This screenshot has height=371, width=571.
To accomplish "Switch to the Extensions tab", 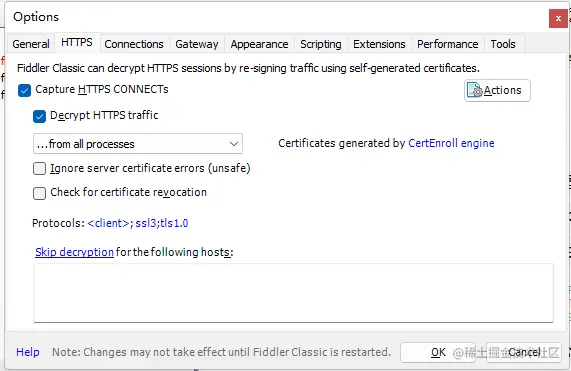I will 379,44.
